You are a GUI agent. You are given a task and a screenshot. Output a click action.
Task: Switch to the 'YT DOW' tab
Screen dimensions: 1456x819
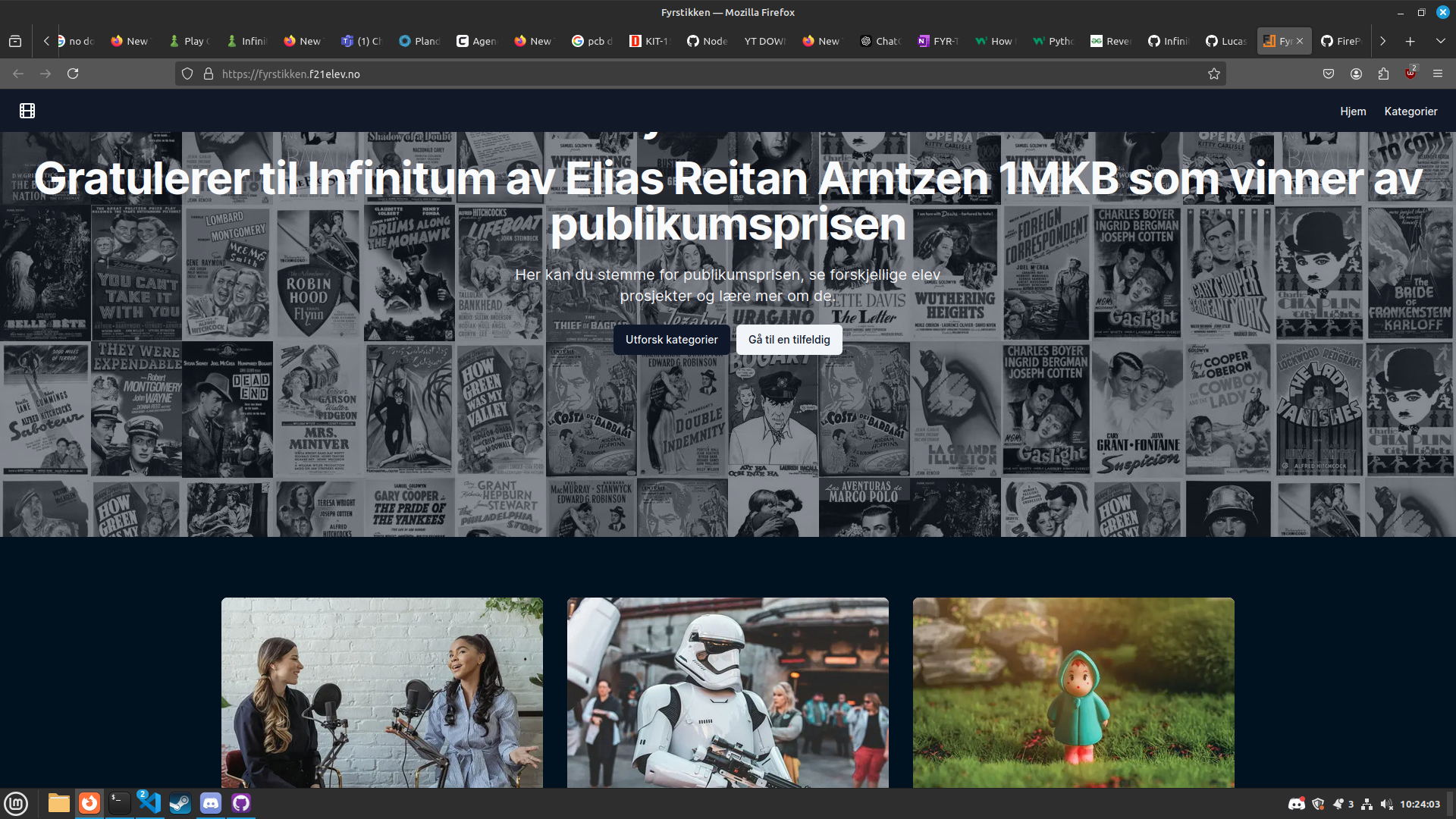coord(766,41)
